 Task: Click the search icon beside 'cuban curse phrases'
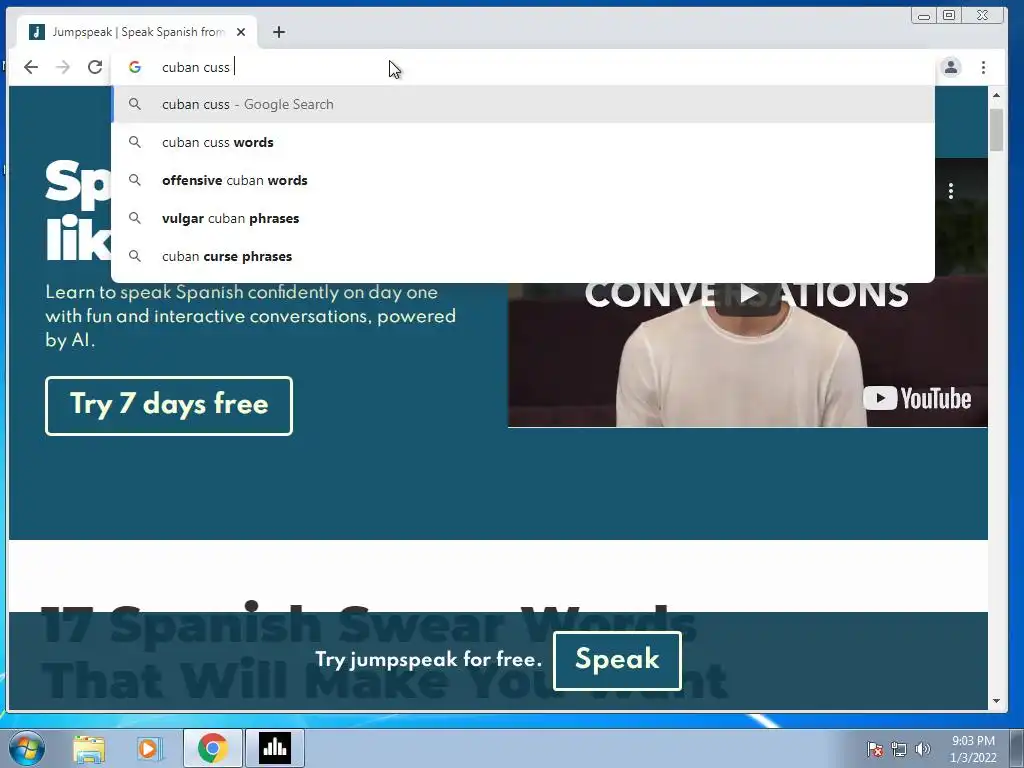135,255
